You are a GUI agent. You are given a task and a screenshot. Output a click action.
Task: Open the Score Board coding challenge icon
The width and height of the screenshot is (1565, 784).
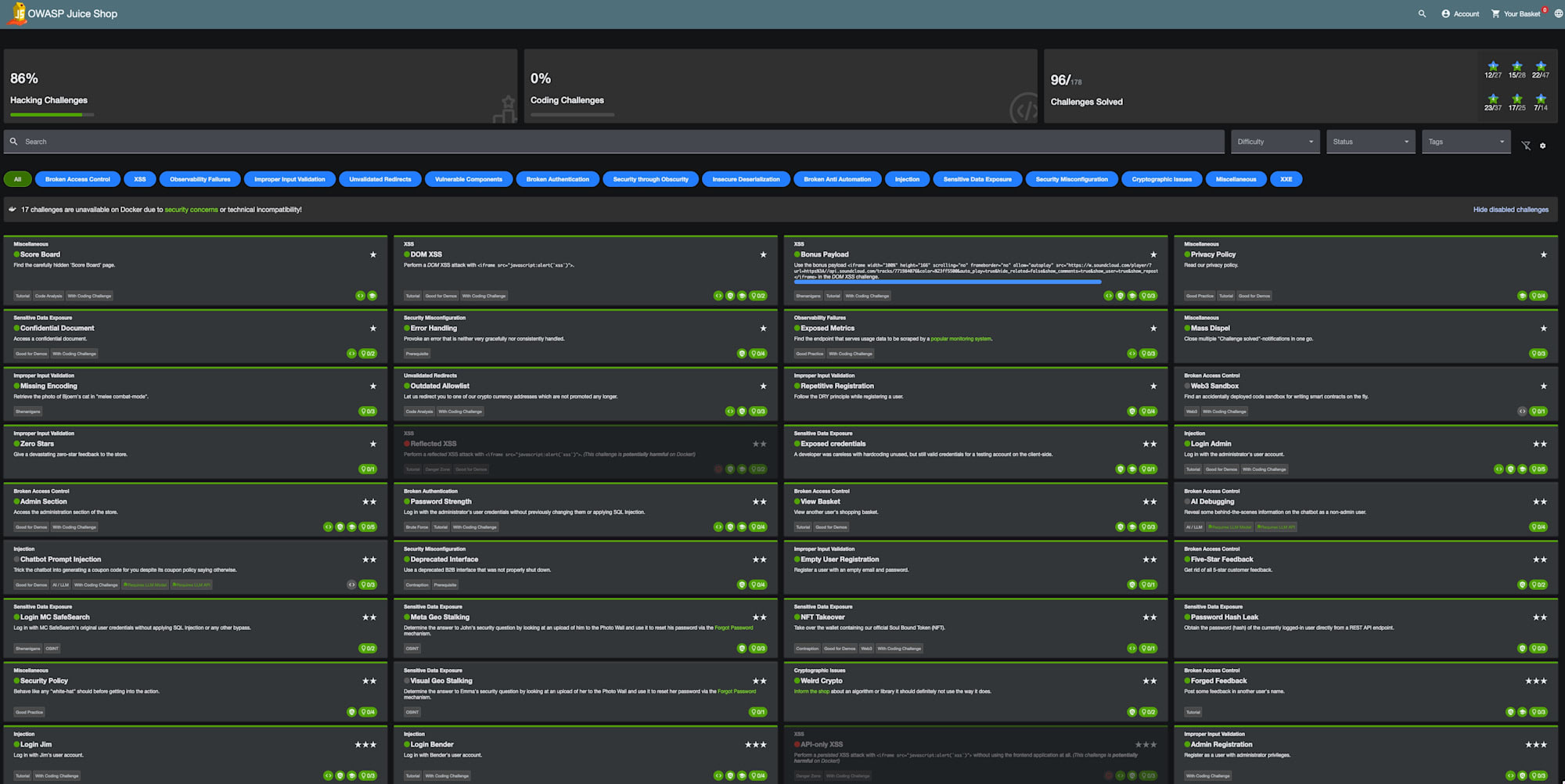click(360, 296)
